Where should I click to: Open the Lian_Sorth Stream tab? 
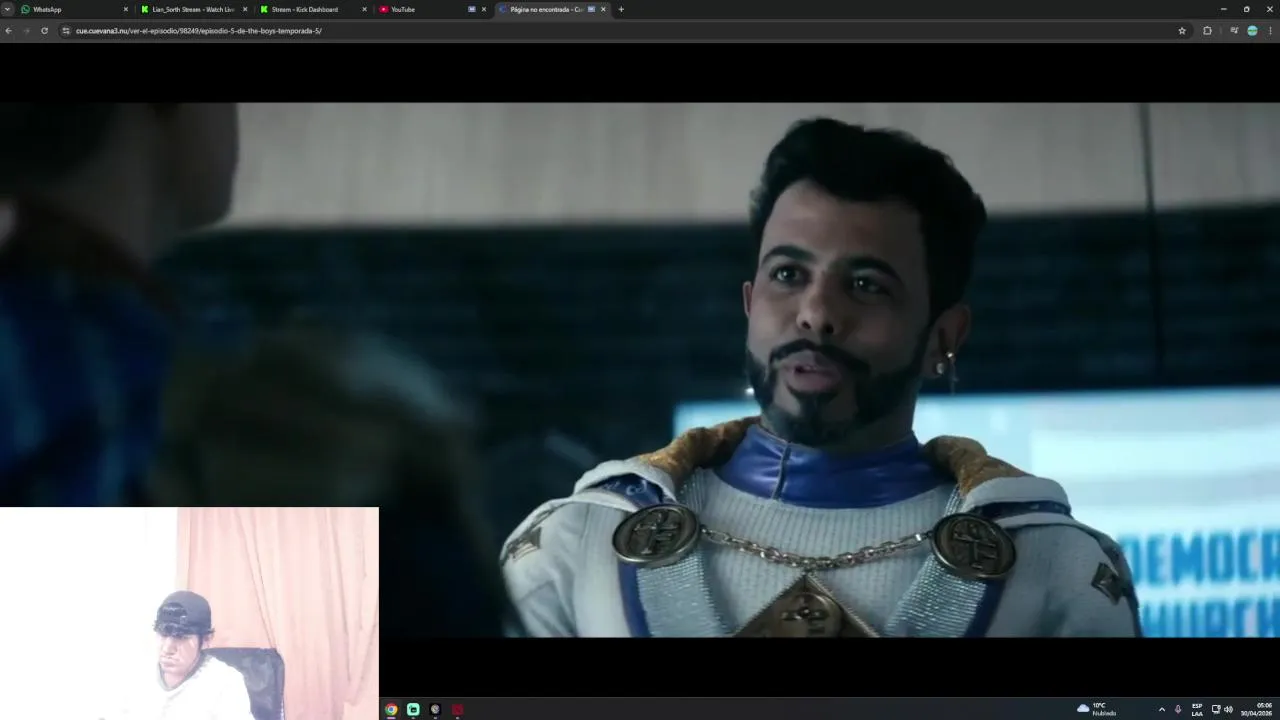pos(192,9)
